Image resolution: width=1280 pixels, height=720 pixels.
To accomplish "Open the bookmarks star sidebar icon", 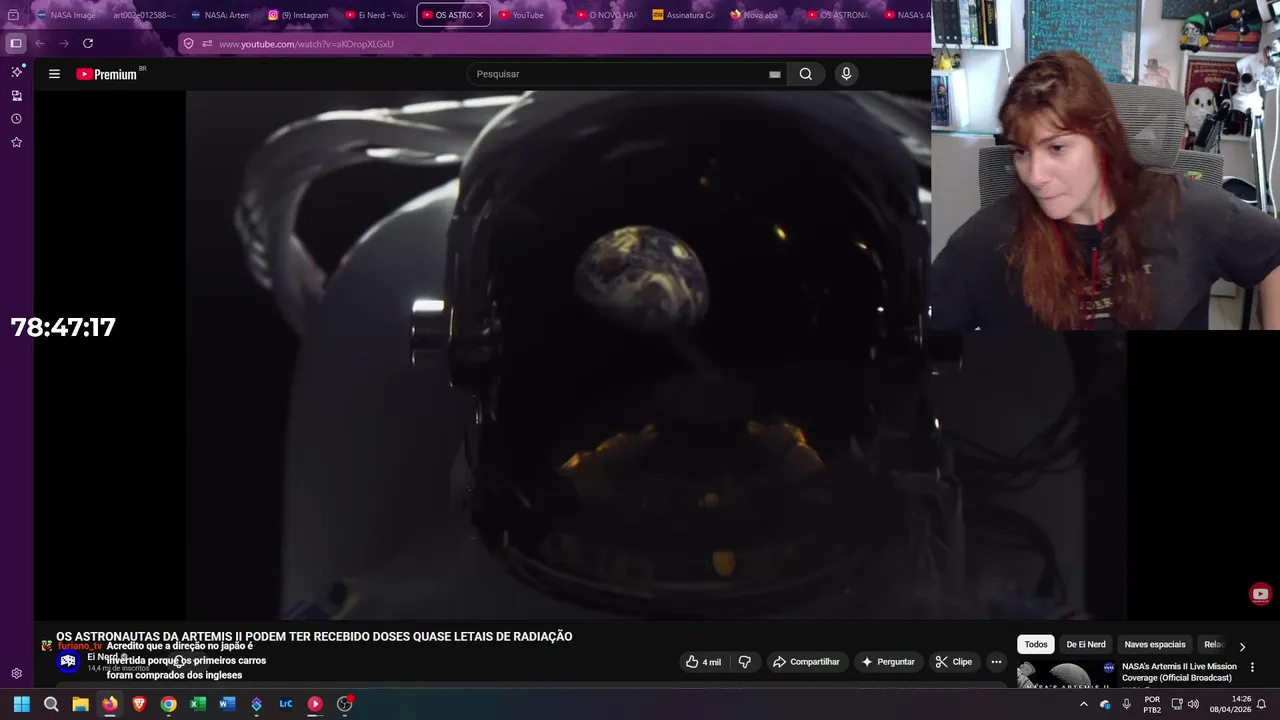I will coord(16,142).
